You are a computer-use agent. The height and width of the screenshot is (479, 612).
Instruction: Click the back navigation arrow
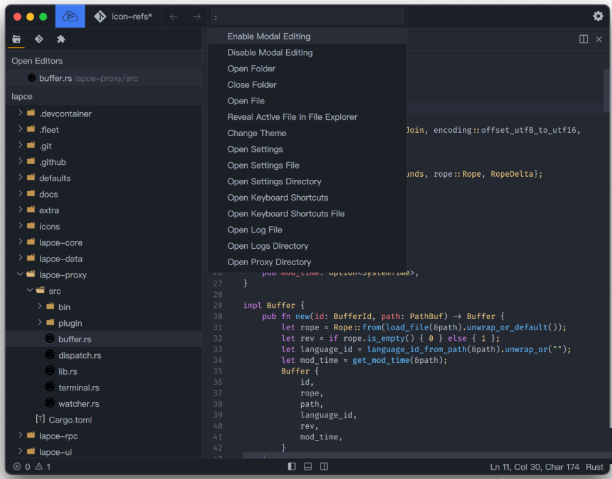(x=174, y=17)
